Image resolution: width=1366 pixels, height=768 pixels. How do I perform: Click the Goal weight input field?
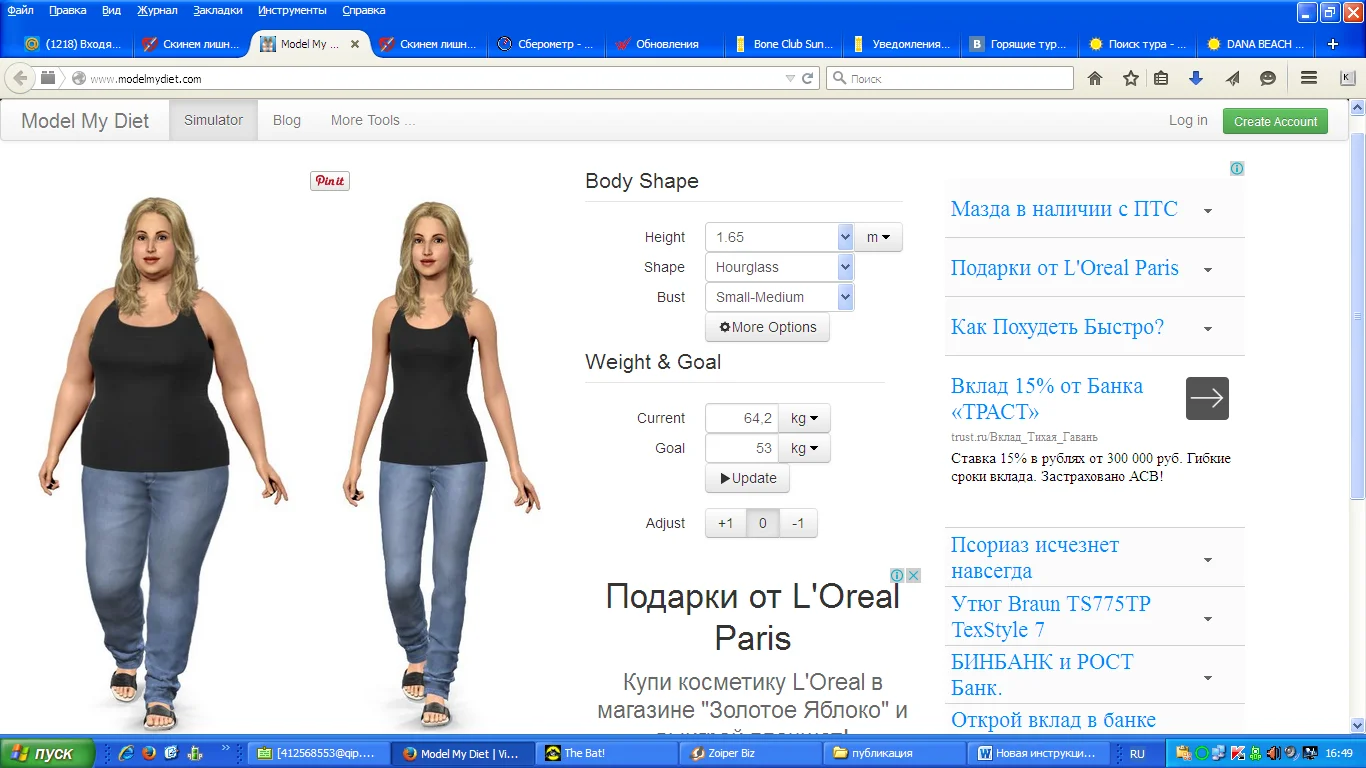click(742, 448)
